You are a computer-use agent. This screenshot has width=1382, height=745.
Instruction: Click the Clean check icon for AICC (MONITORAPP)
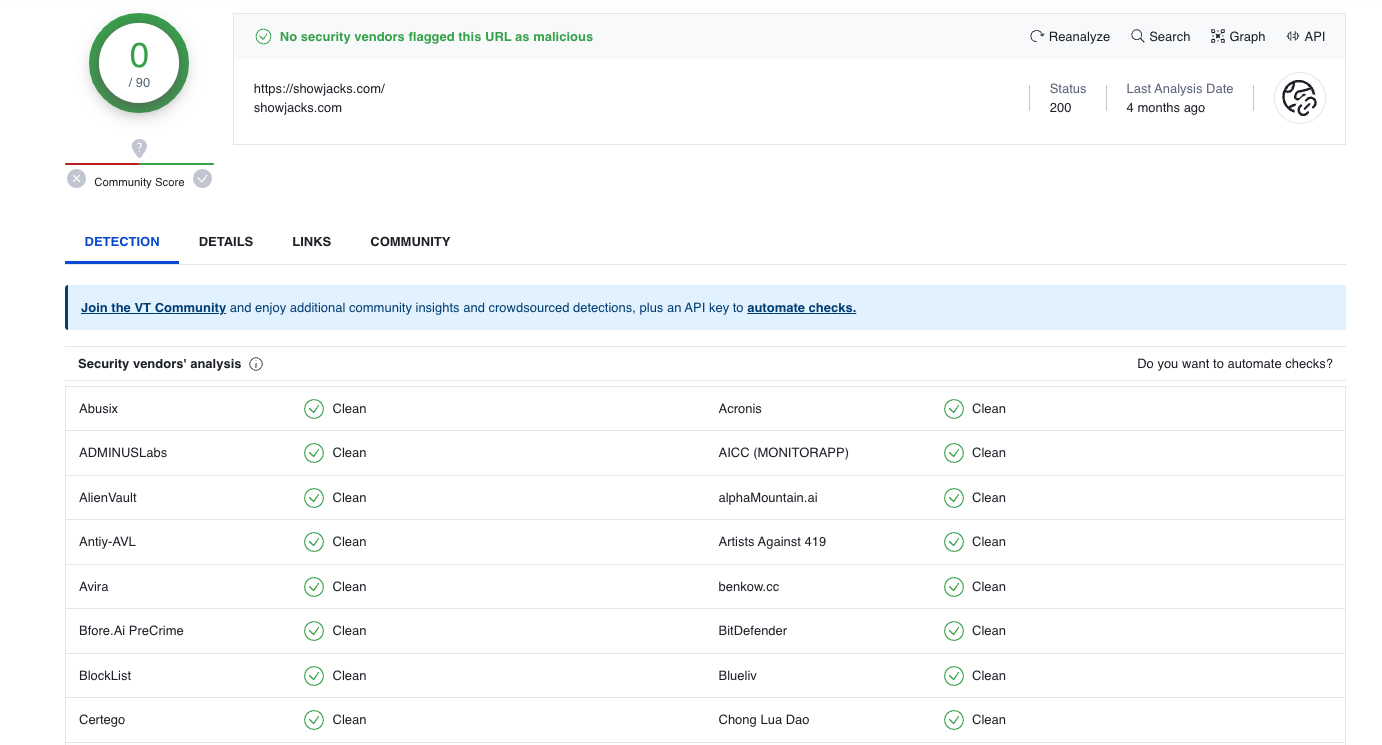click(954, 453)
